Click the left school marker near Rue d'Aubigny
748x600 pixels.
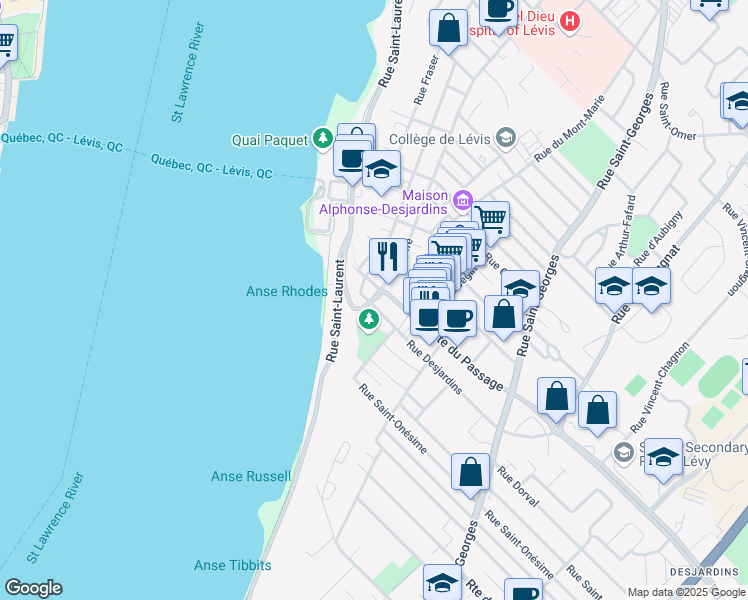click(614, 289)
